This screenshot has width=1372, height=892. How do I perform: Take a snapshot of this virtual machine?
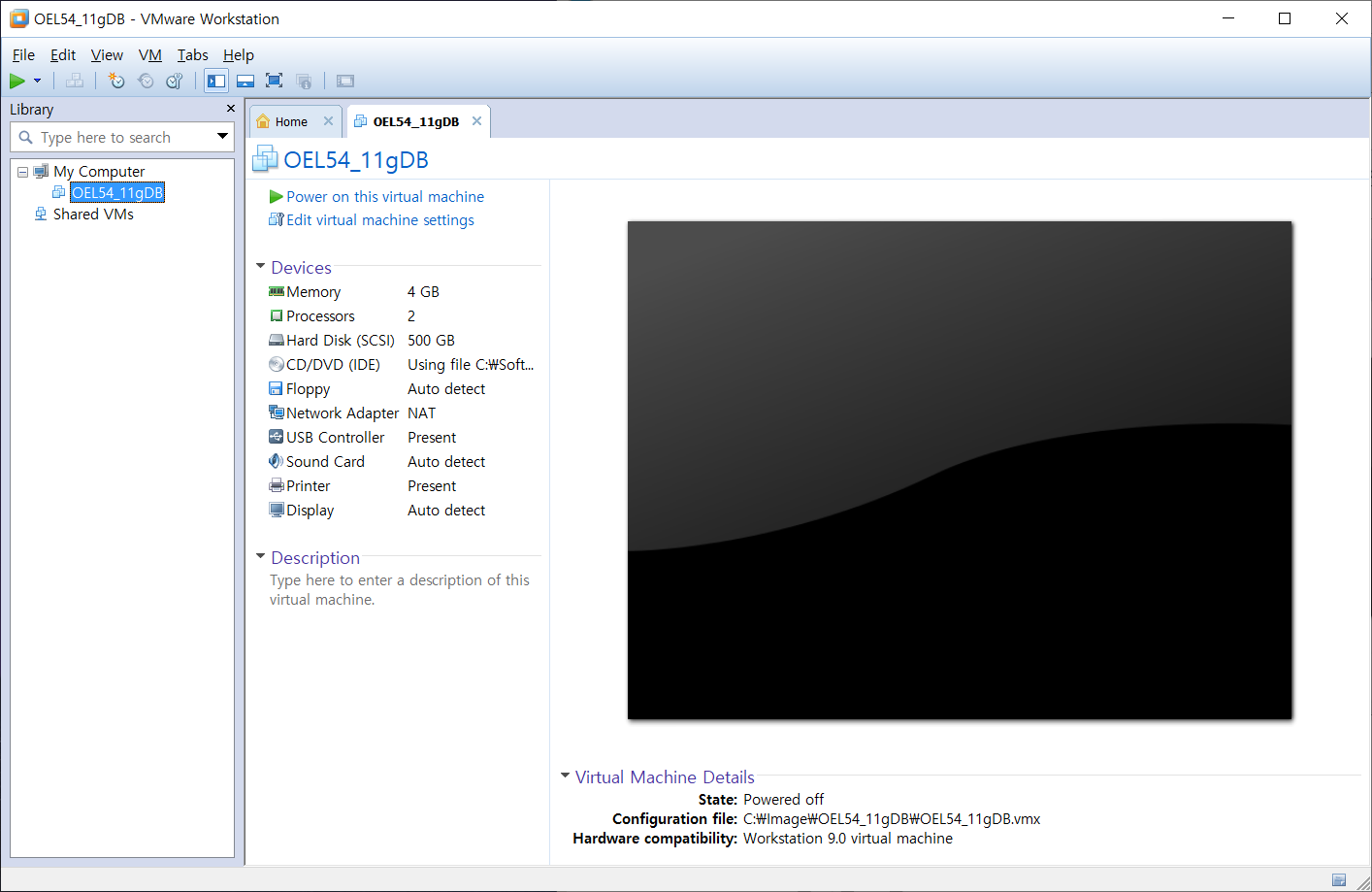[x=116, y=81]
